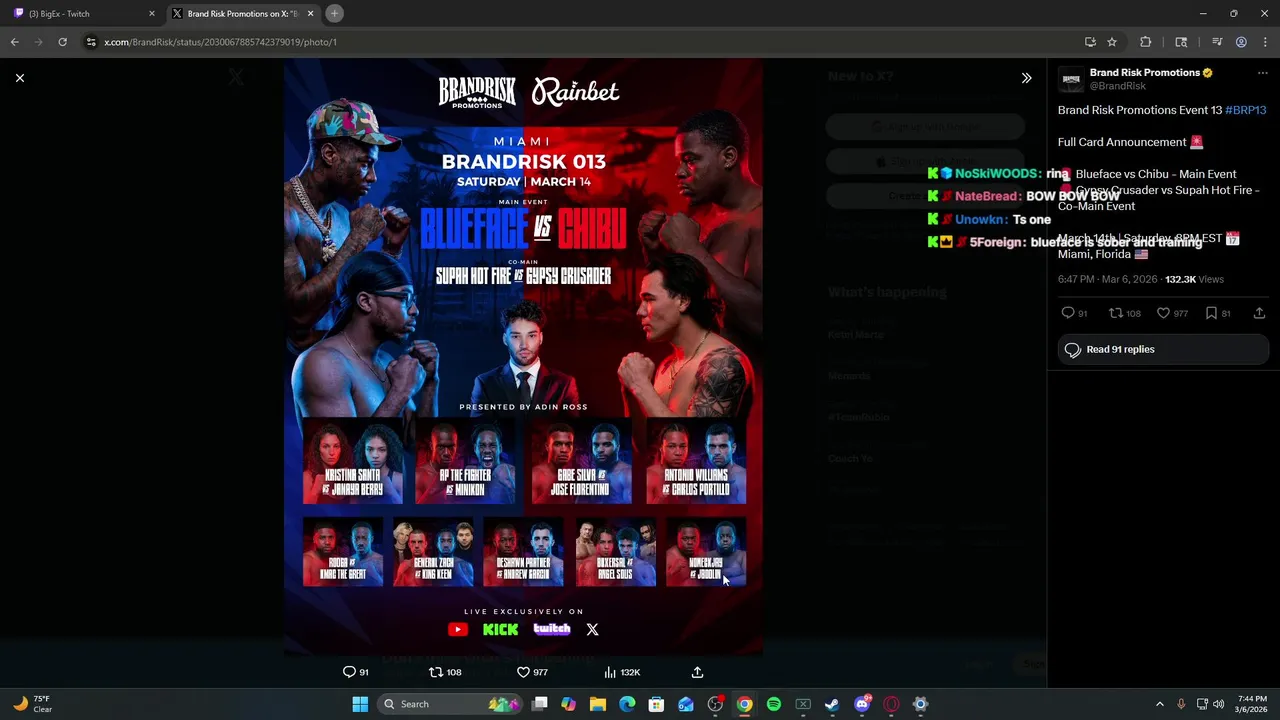Close the photo viewer with X

[x=20, y=78]
